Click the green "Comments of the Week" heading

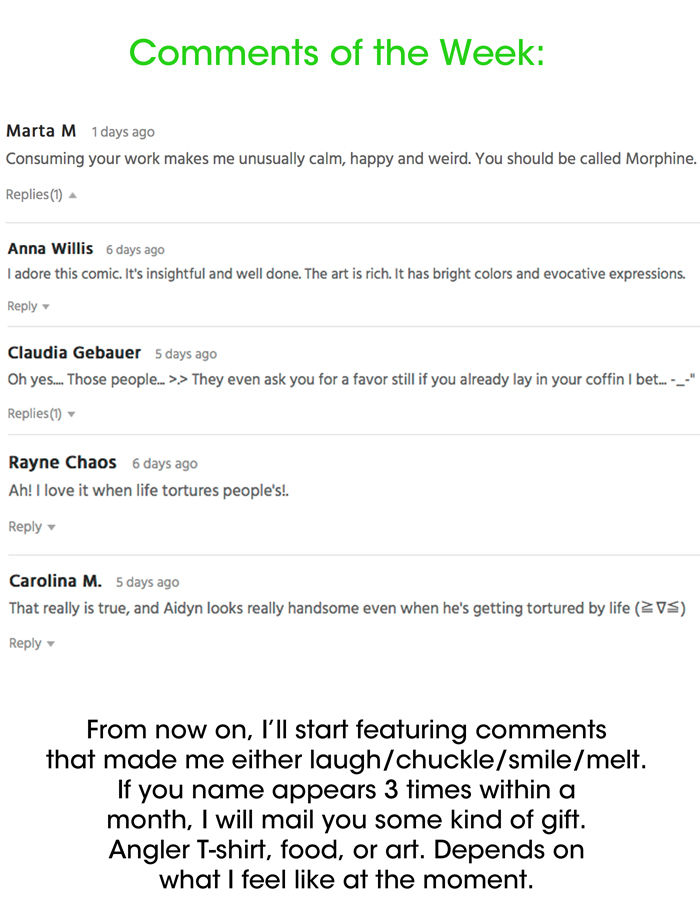coord(337,52)
